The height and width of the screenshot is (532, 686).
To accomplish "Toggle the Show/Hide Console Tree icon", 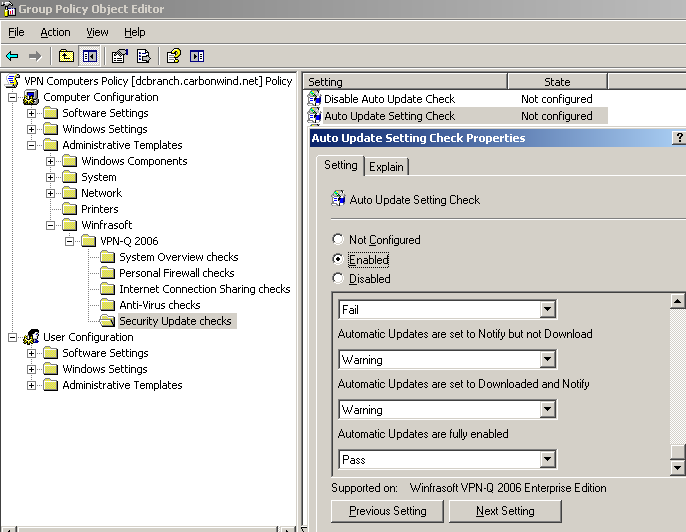I will [x=90, y=56].
